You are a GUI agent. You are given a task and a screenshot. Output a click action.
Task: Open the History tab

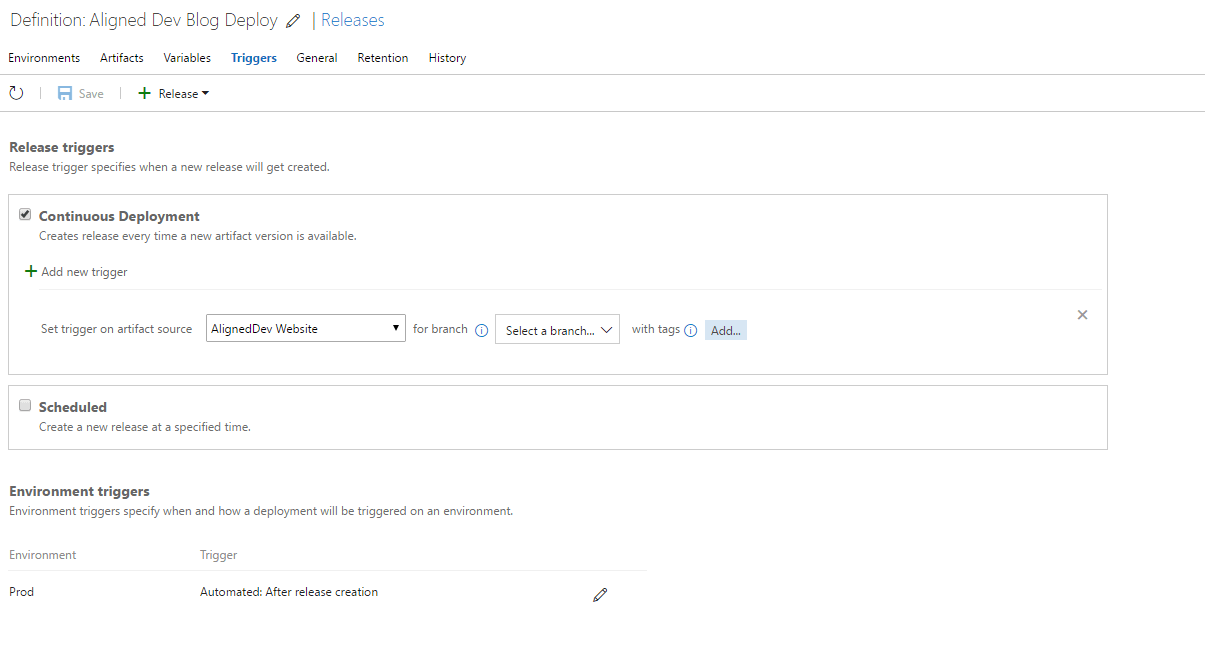click(x=446, y=58)
